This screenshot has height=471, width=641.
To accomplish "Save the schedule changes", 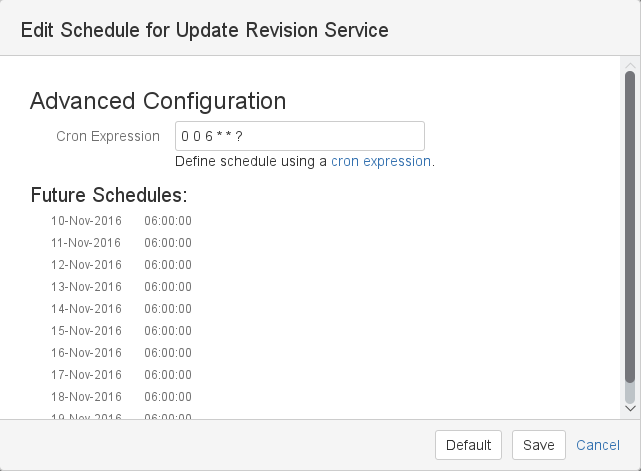I will (x=539, y=445).
